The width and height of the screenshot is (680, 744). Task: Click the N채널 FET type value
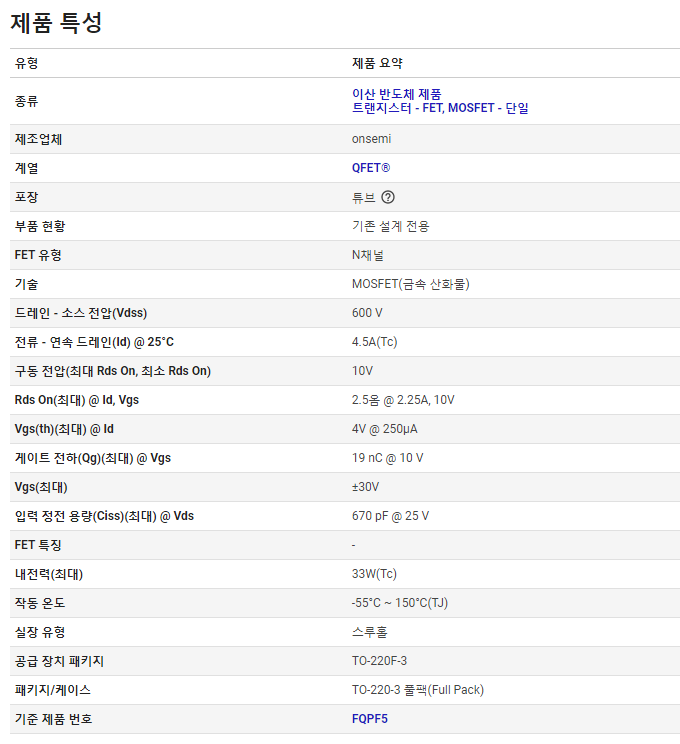tap(367, 255)
